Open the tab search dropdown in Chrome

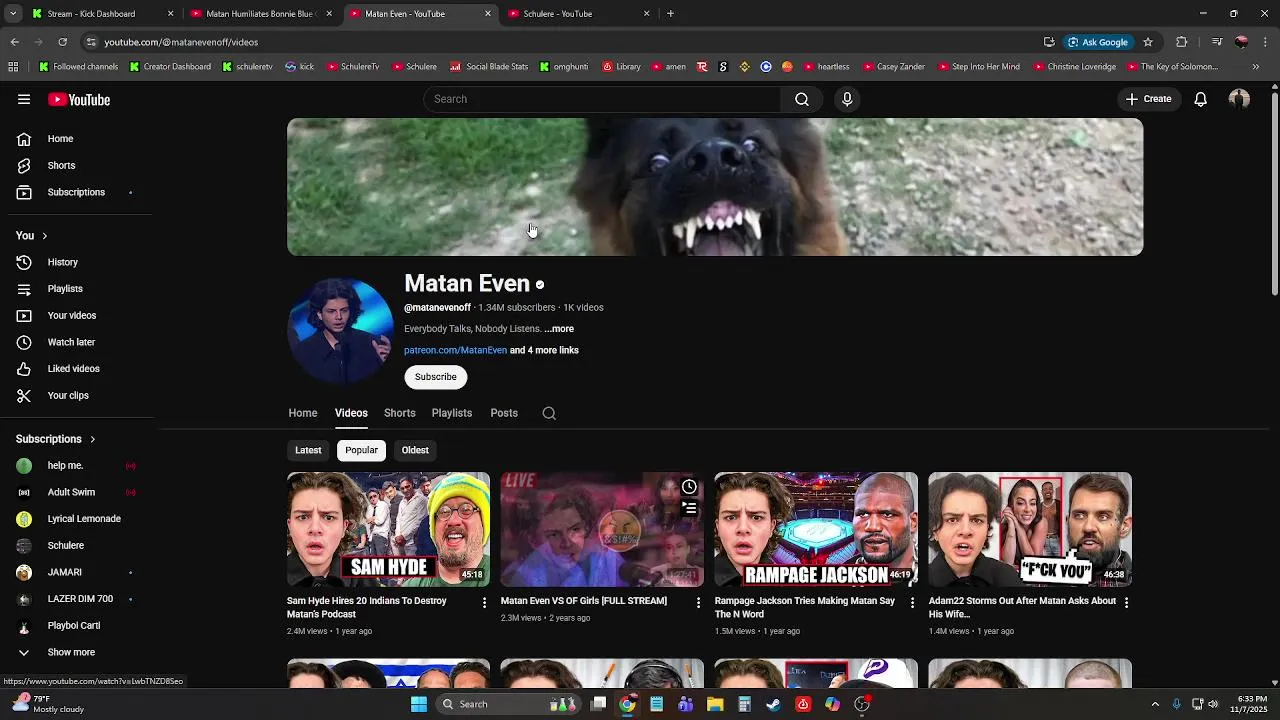[13, 14]
